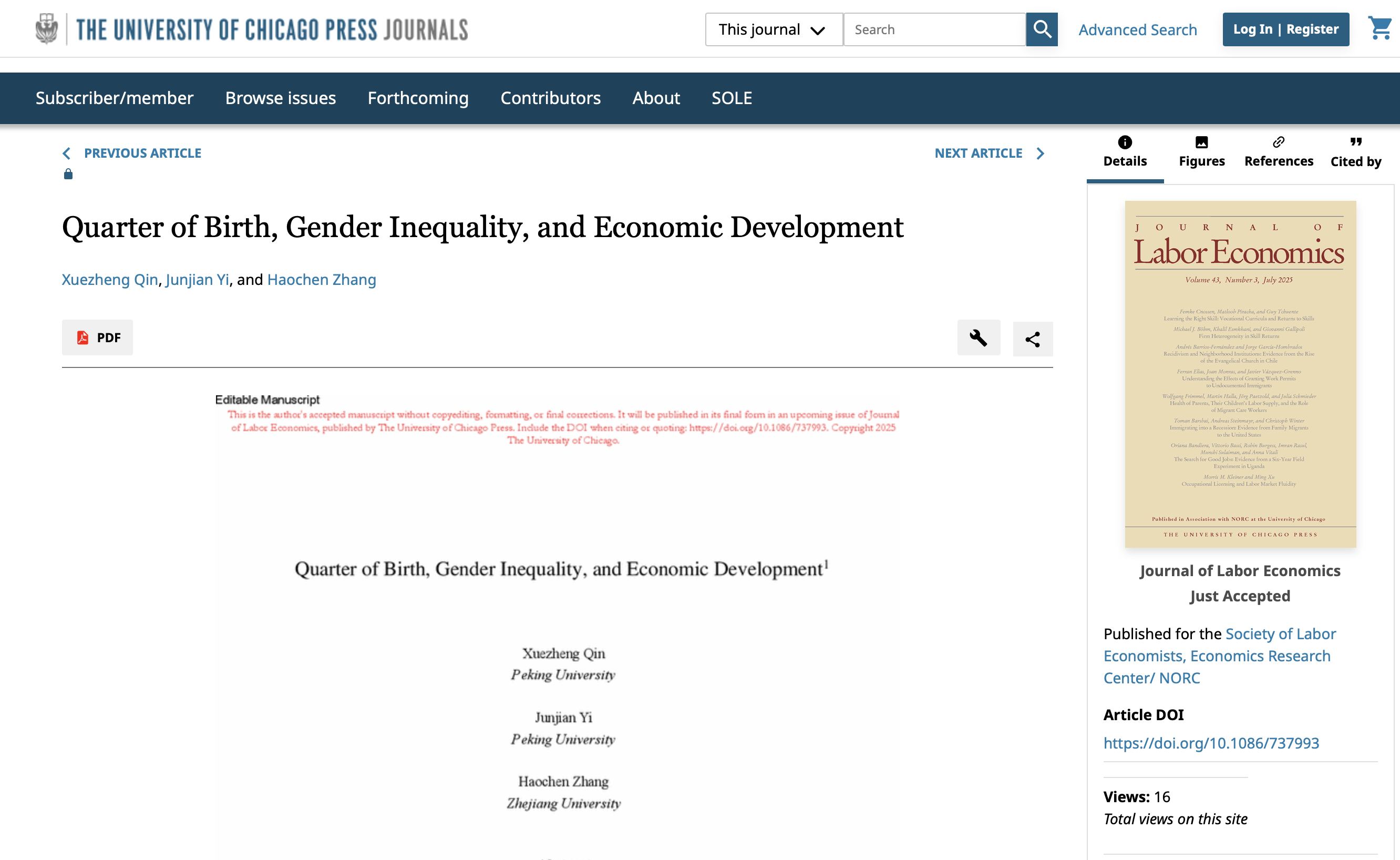Go back via Previous Article chevron
Viewport: 1400px width, 860px height.
(67, 153)
